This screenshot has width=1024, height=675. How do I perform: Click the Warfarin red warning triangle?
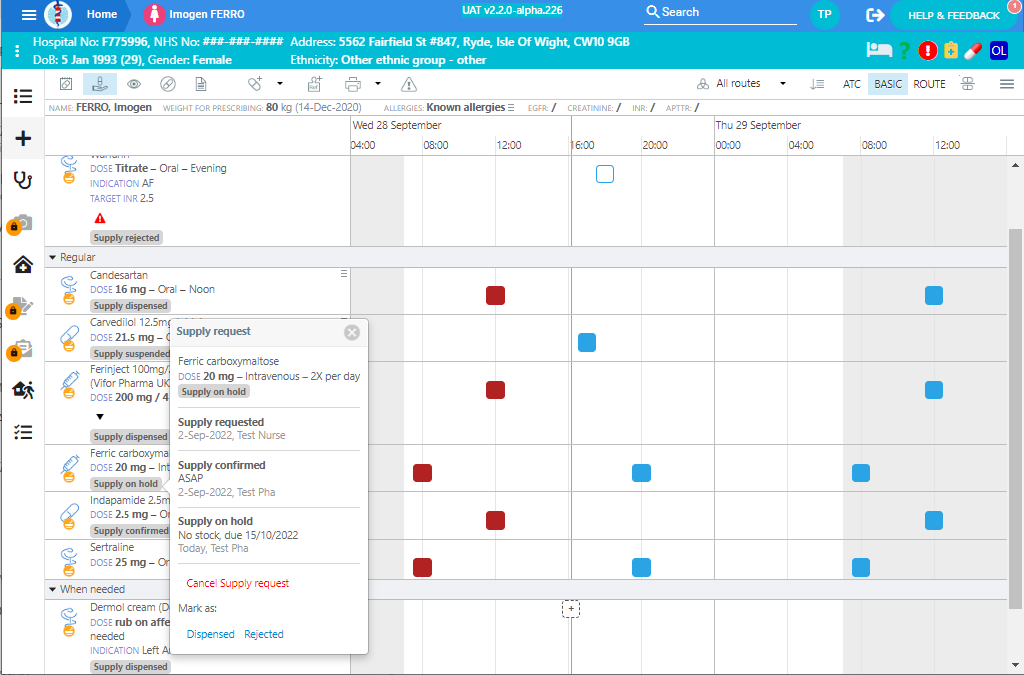100,218
